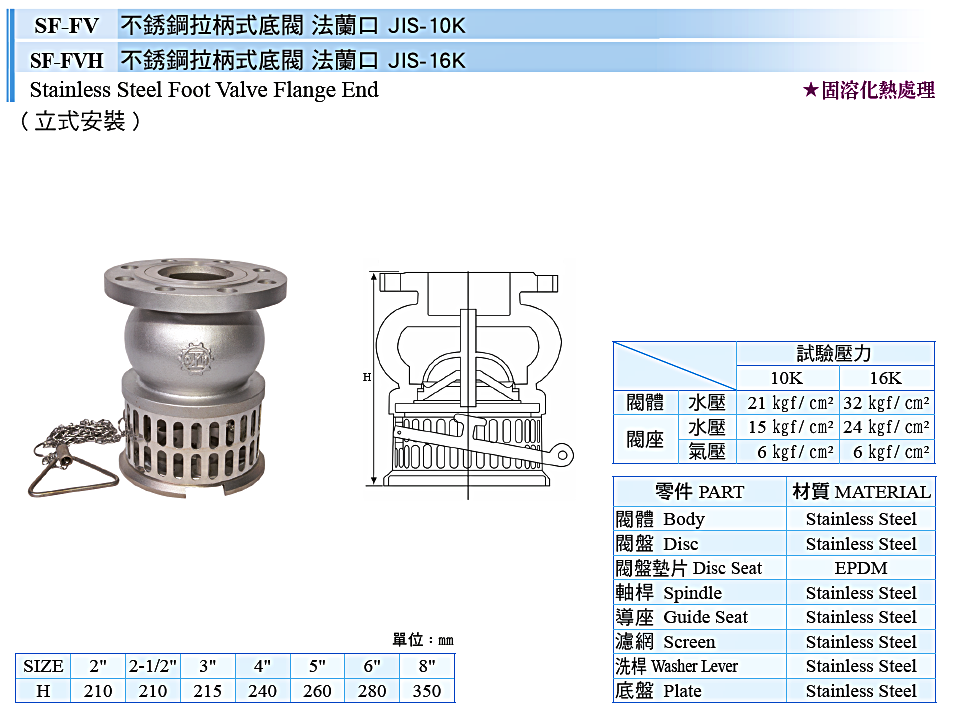The height and width of the screenshot is (716, 960).
Task: Select the SIZE header cell
Action: 43,666
